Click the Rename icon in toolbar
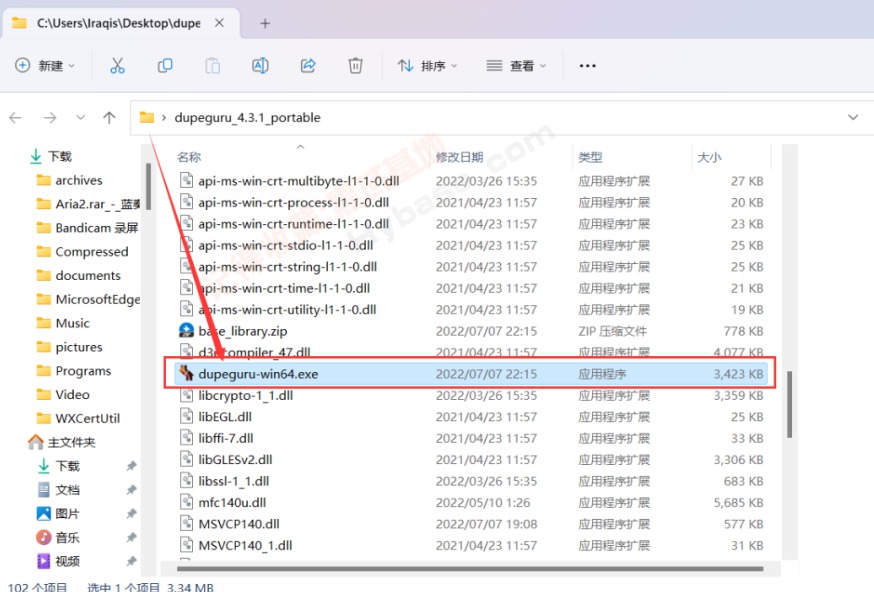Screen dimensions: 874x592 (x=260, y=66)
